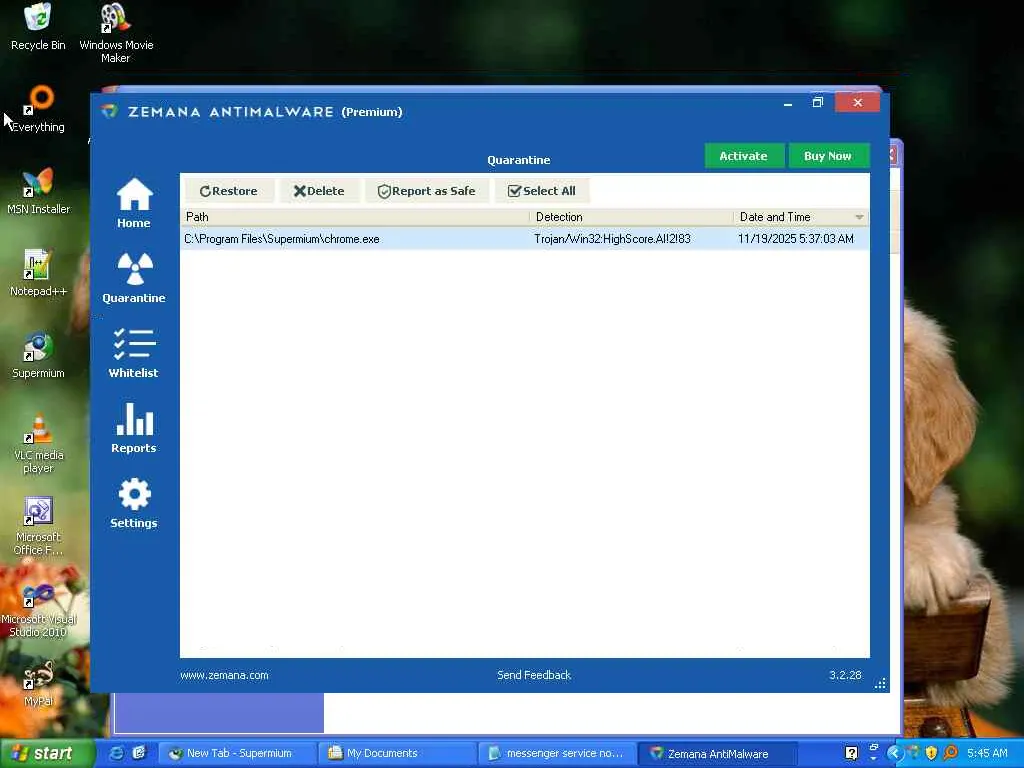The height and width of the screenshot is (768, 1024).
Task: Select Microsoft Office desktop shortcut
Action: 38,526
